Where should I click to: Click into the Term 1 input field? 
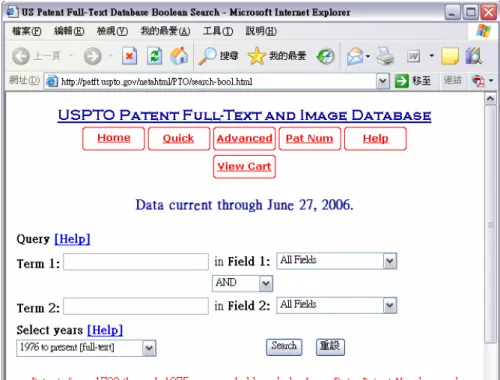[136, 262]
